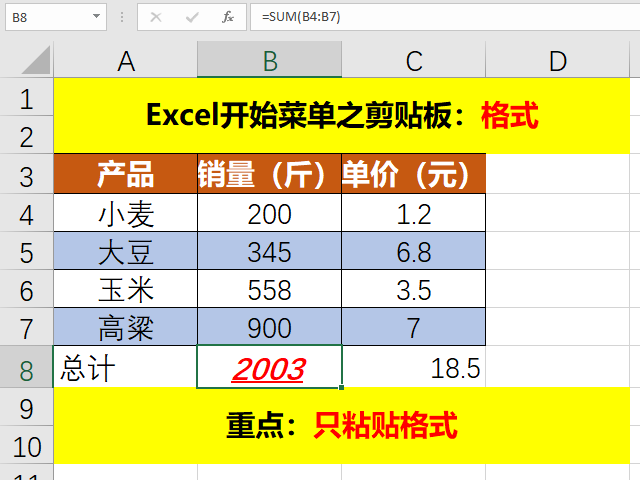The image size is (640, 480).
Task: Click empty cell D5
Action: tap(558, 251)
